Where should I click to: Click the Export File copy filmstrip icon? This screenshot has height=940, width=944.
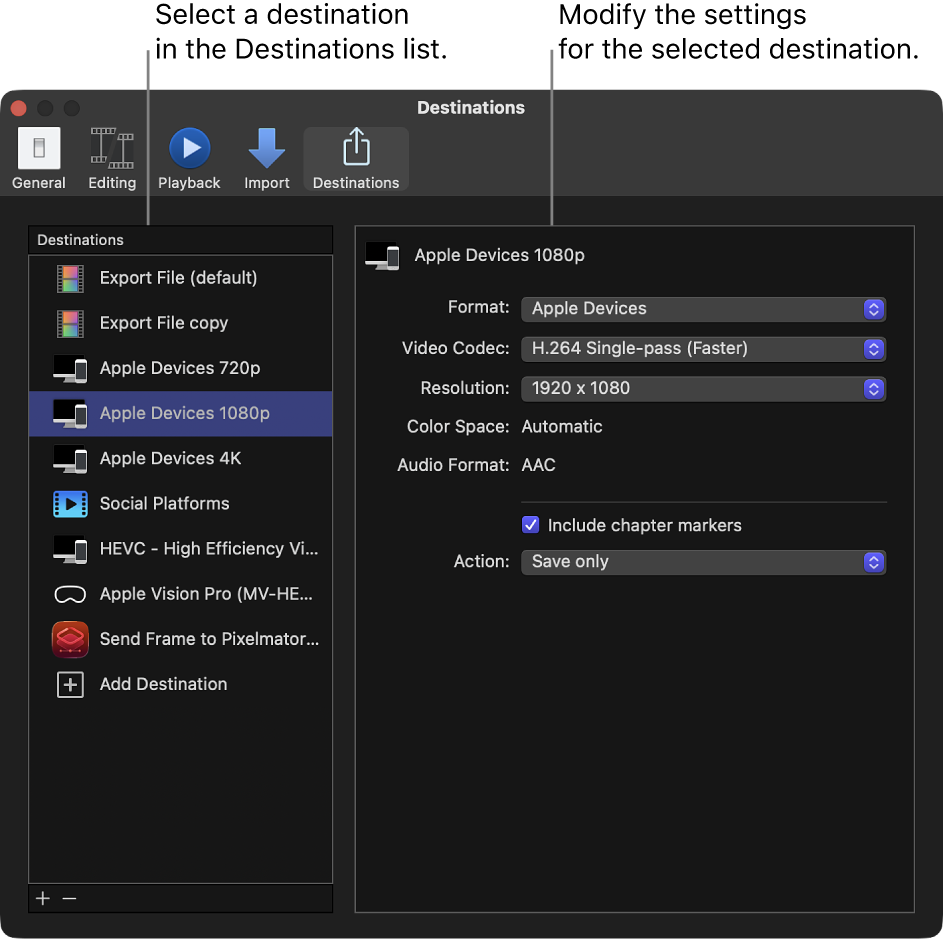click(70, 323)
